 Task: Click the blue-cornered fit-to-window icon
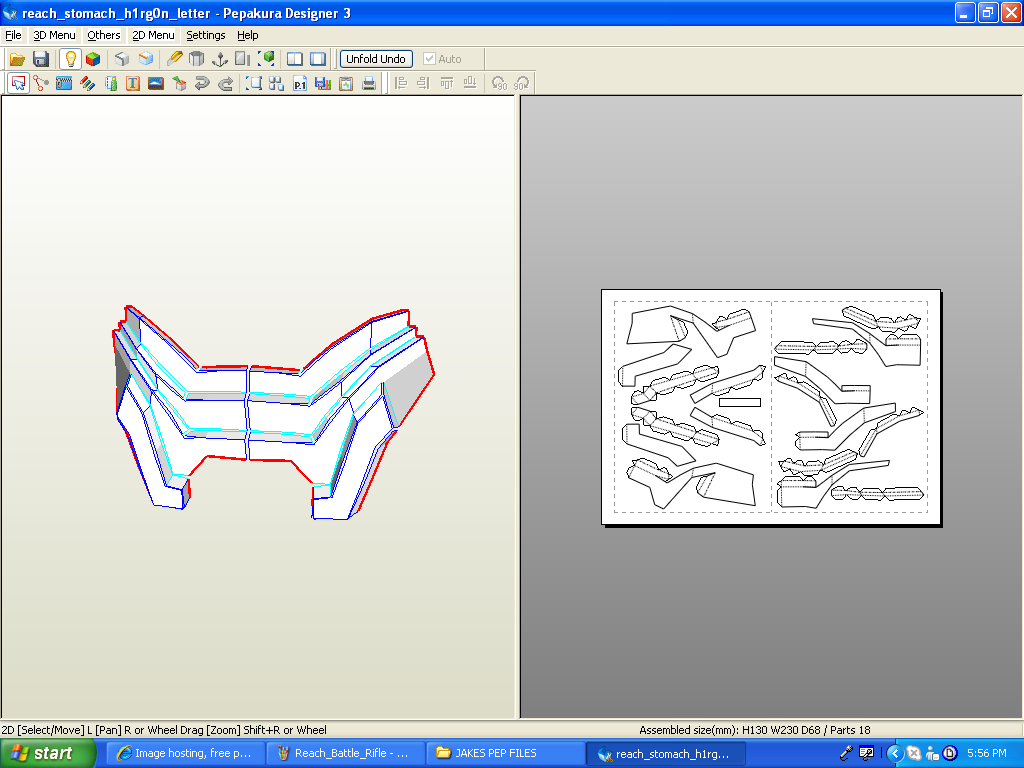(253, 84)
